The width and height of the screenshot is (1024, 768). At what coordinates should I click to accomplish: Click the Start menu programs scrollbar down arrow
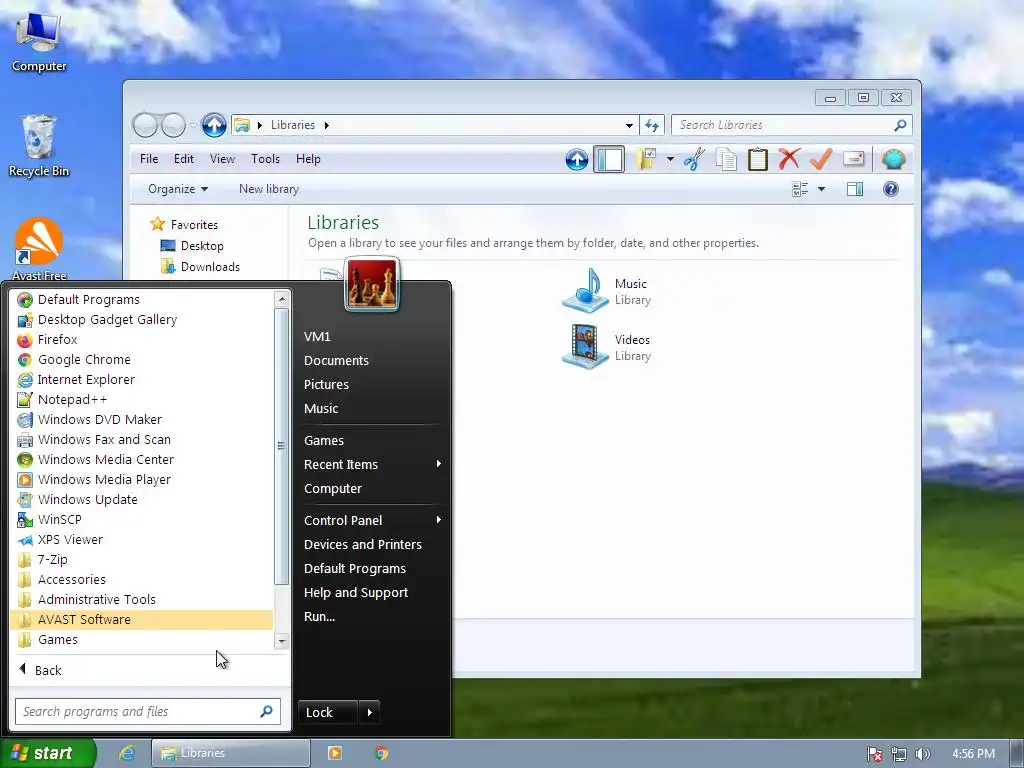[x=281, y=641]
